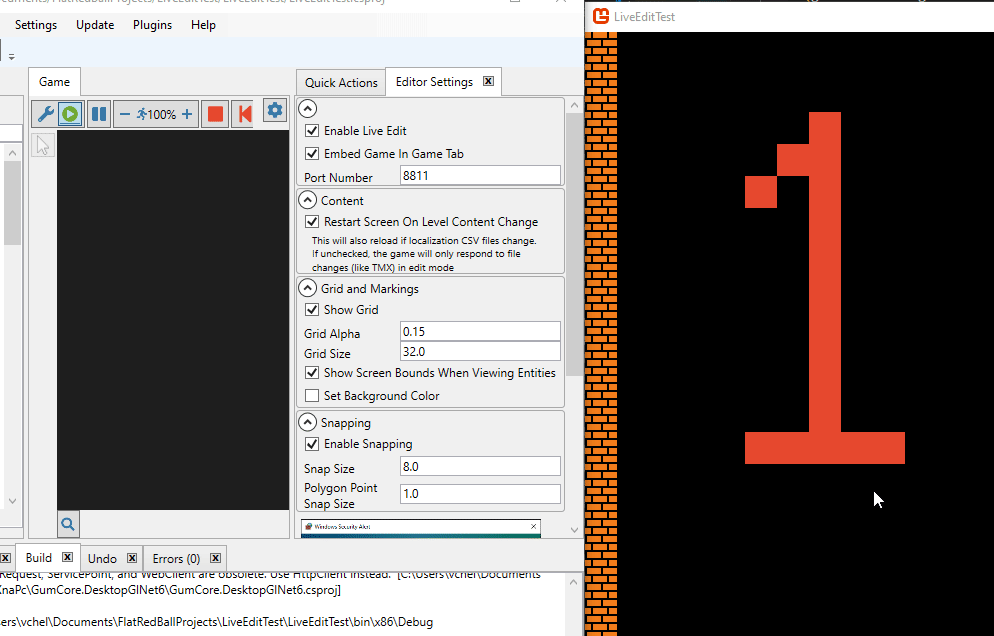Click the Port Number input field
Image resolution: width=994 pixels, height=636 pixels.
click(480, 176)
